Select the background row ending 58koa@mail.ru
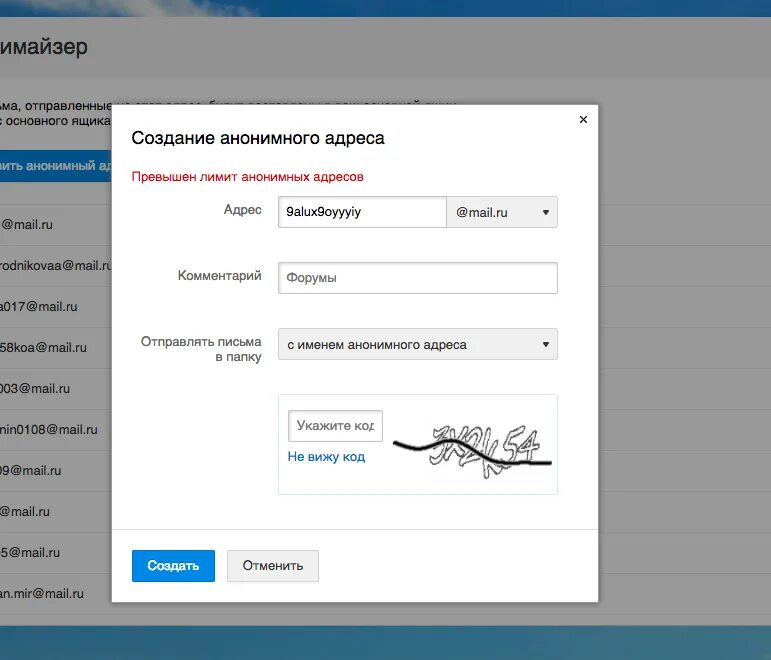The height and width of the screenshot is (660, 771). coord(56,348)
